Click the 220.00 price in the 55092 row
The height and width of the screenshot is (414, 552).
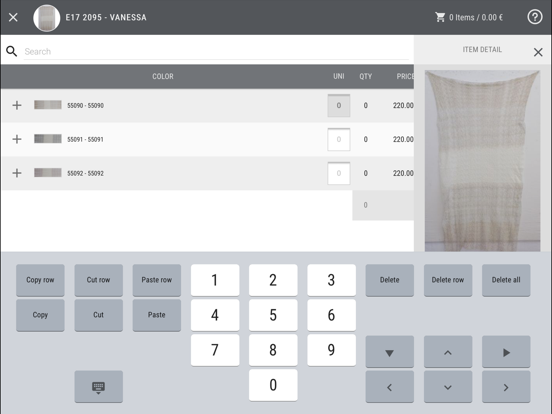[403, 173]
